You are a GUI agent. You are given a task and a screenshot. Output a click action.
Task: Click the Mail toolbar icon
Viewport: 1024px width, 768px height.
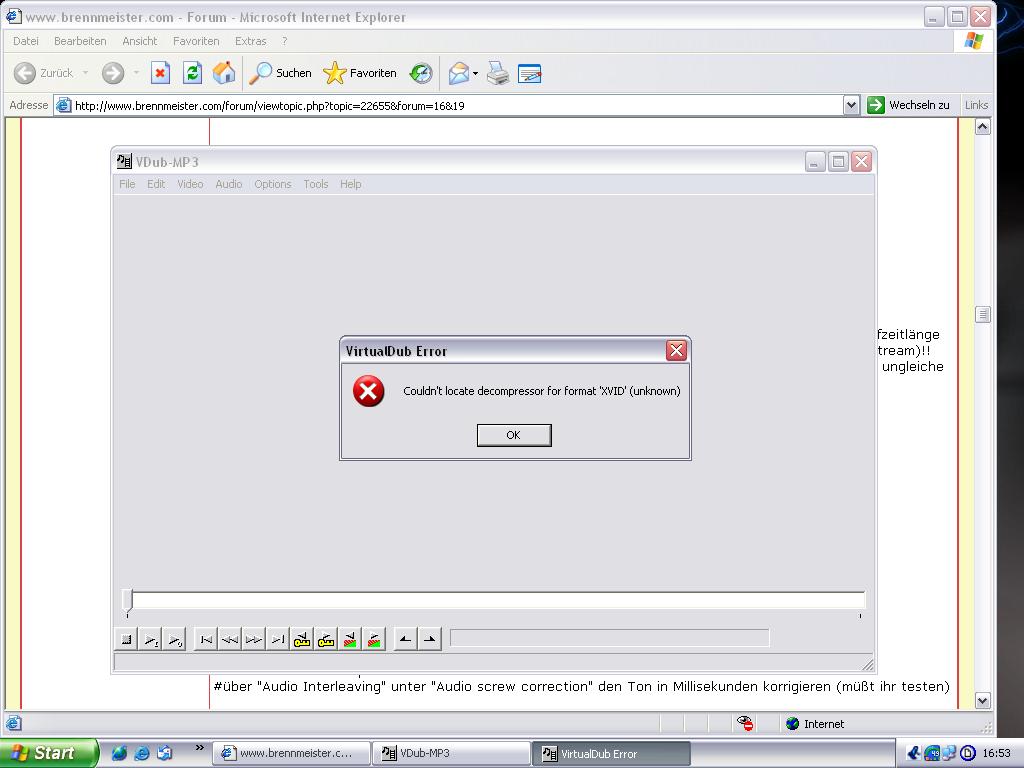[x=459, y=73]
